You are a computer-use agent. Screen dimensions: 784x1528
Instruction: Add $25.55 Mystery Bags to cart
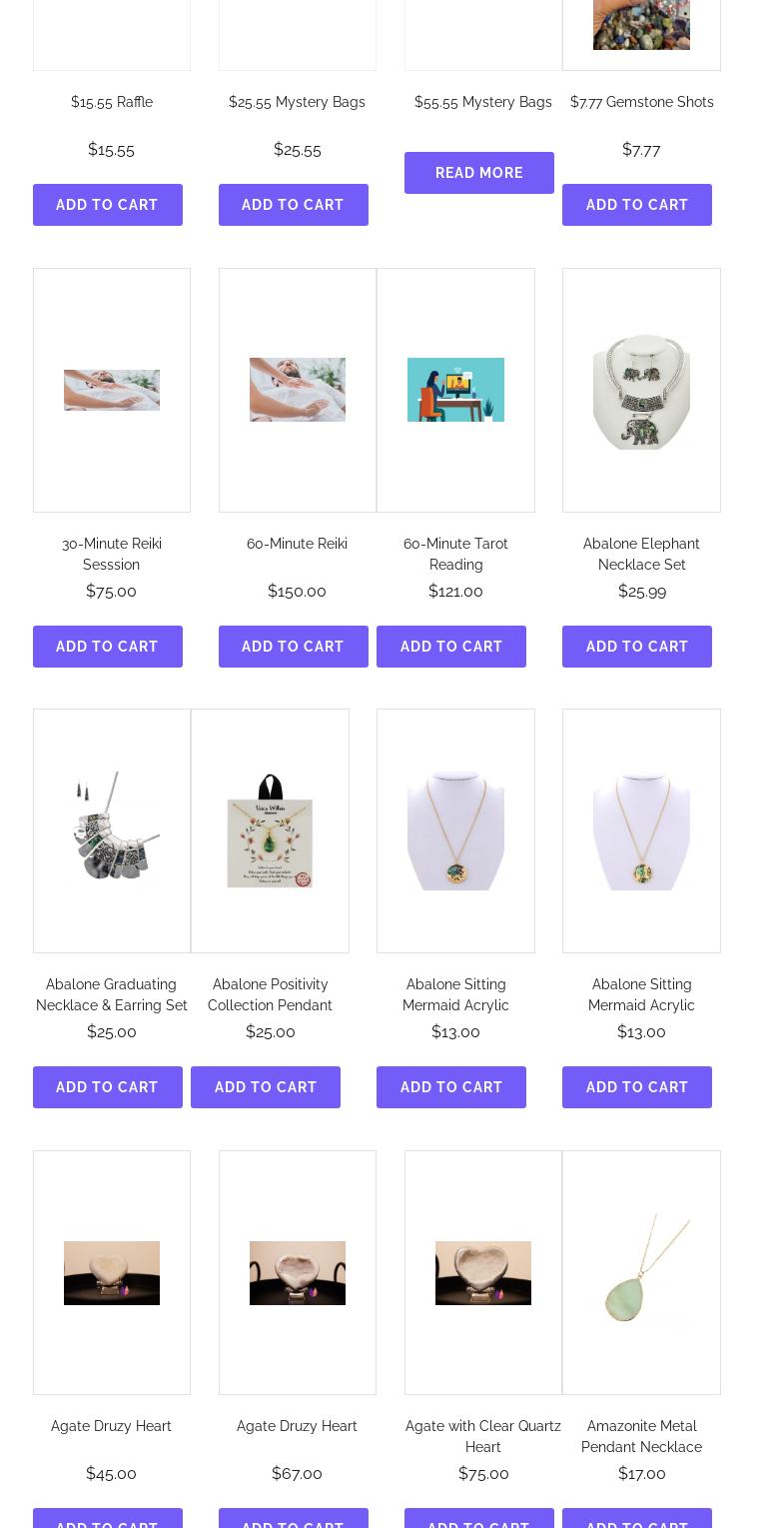pyautogui.click(x=294, y=205)
